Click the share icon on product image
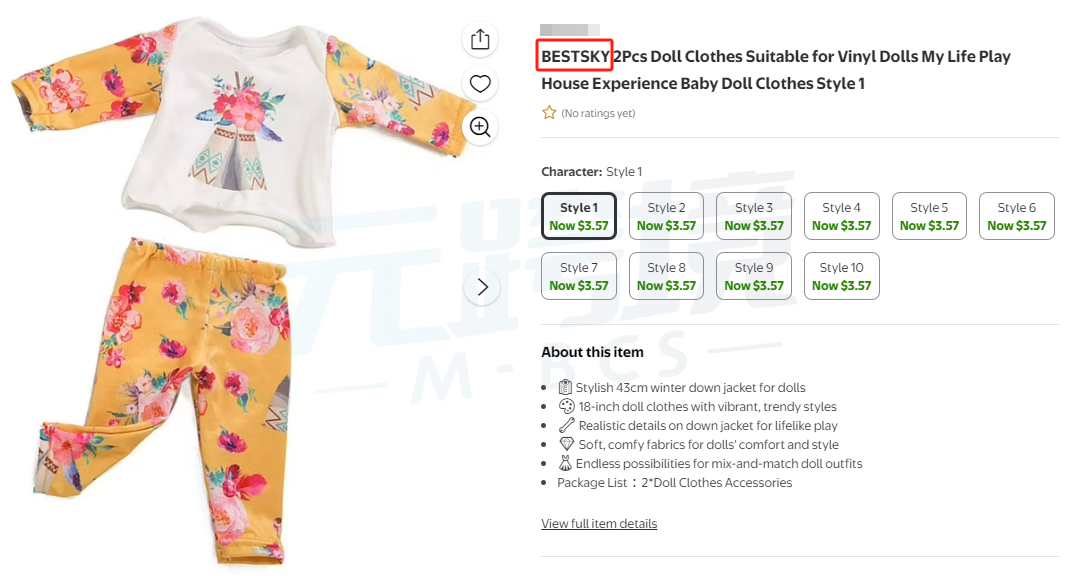Image resolution: width=1072 pixels, height=576 pixels. [480, 39]
